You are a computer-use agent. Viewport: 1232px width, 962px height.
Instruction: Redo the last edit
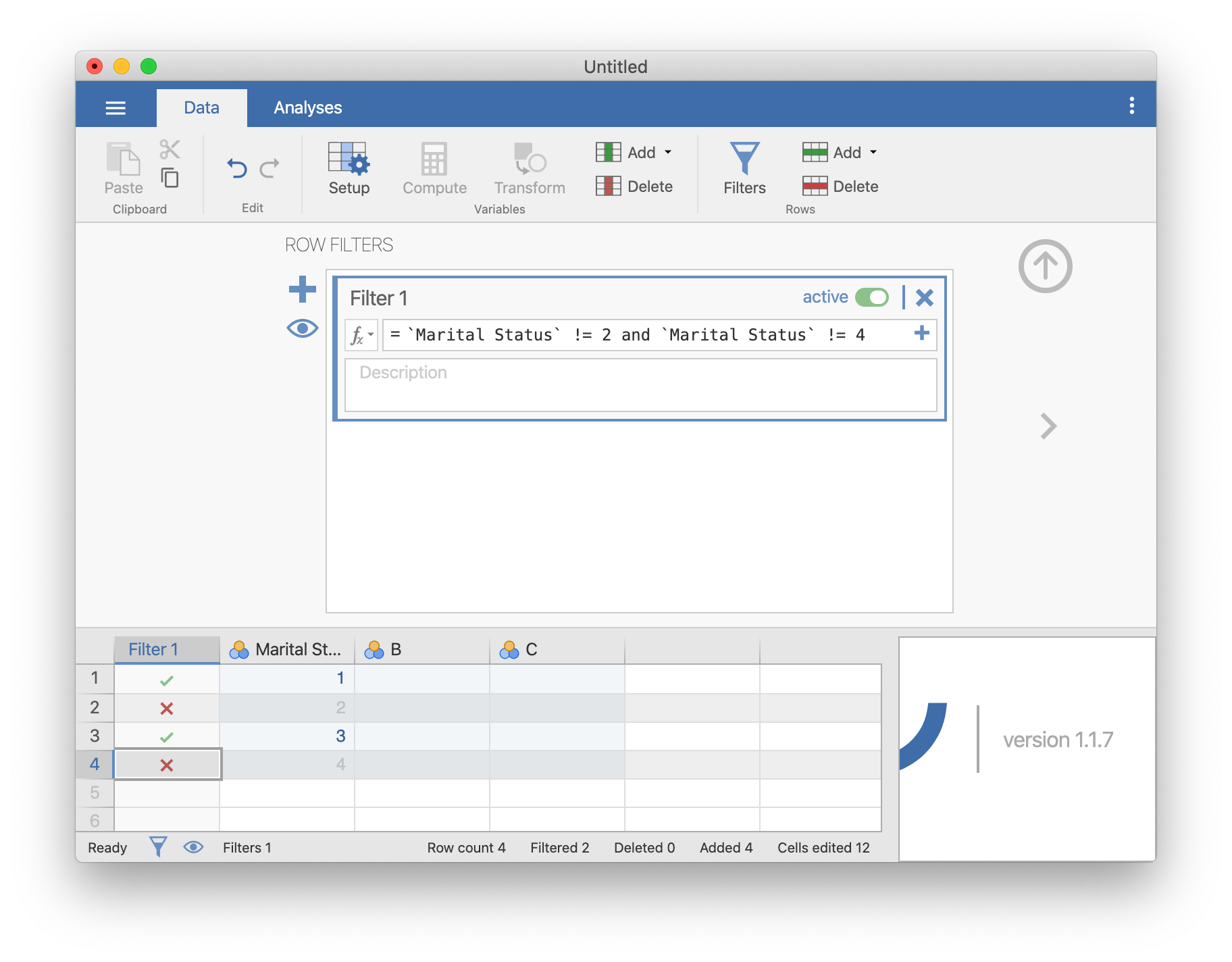point(269,168)
